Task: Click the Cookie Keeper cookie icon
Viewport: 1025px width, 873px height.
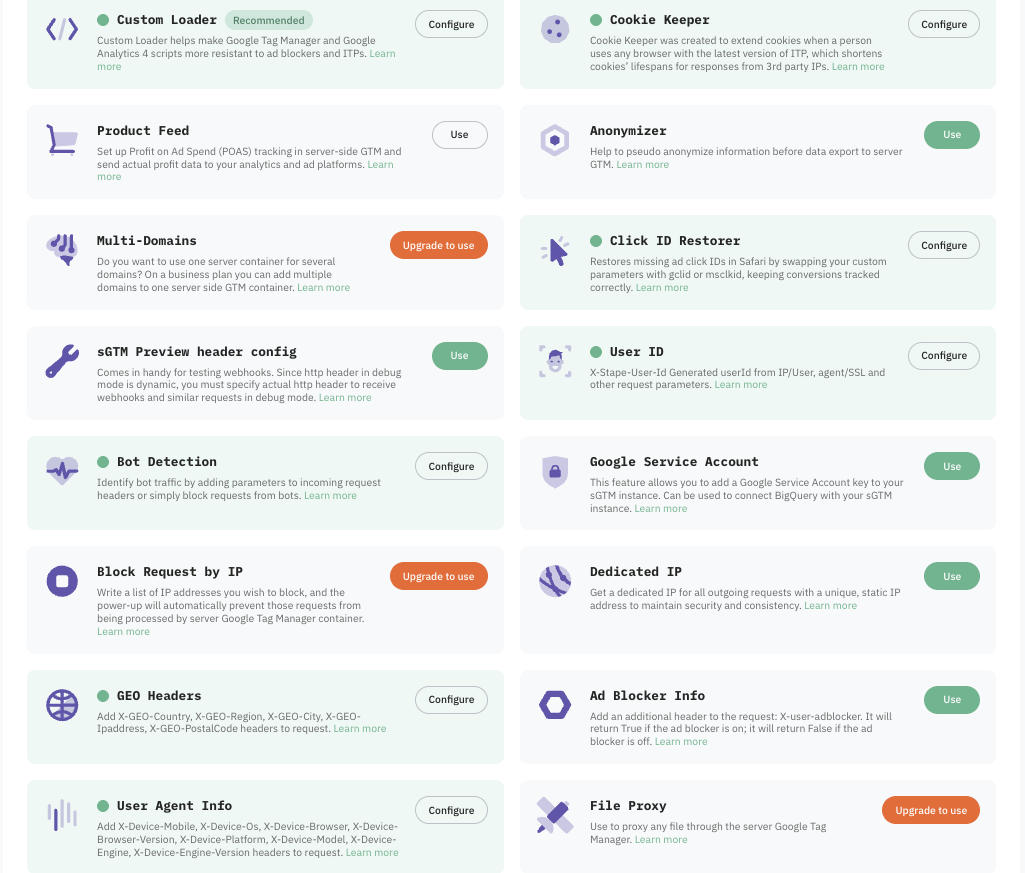Action: pyautogui.click(x=555, y=29)
